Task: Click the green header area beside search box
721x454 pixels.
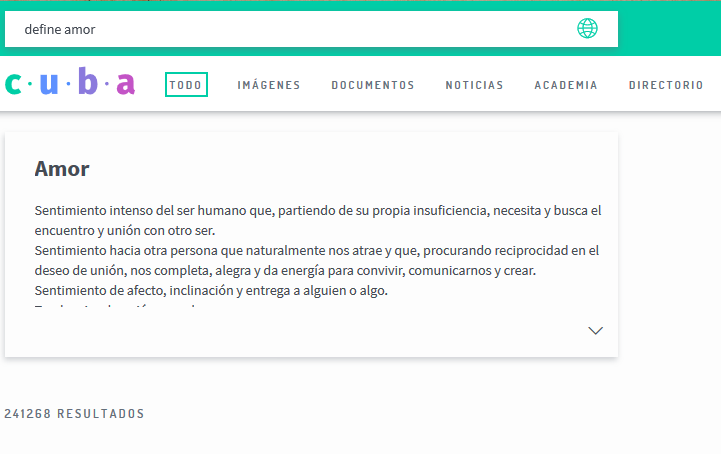Action: [x=669, y=29]
